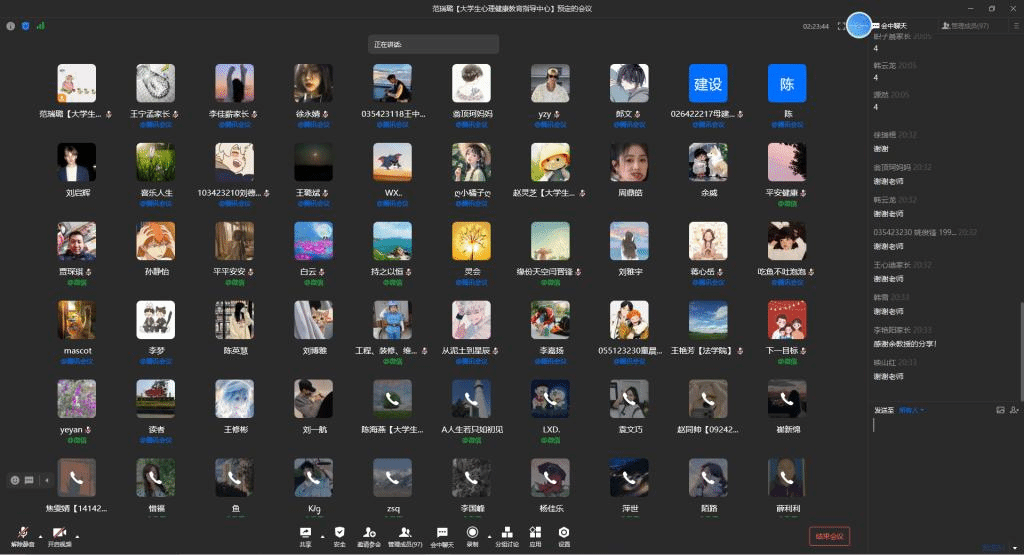
Task: Open audio options arrow beside microphone
Action: (x=40, y=536)
